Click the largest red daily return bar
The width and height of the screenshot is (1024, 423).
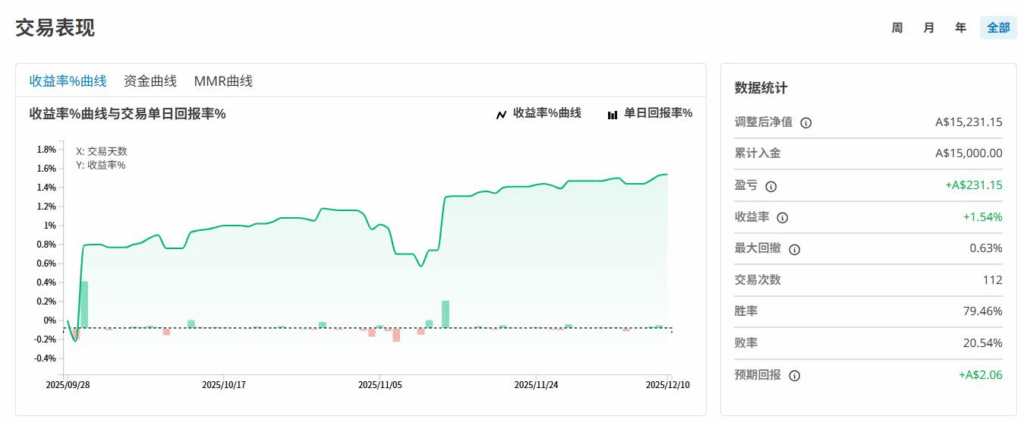click(x=396, y=335)
